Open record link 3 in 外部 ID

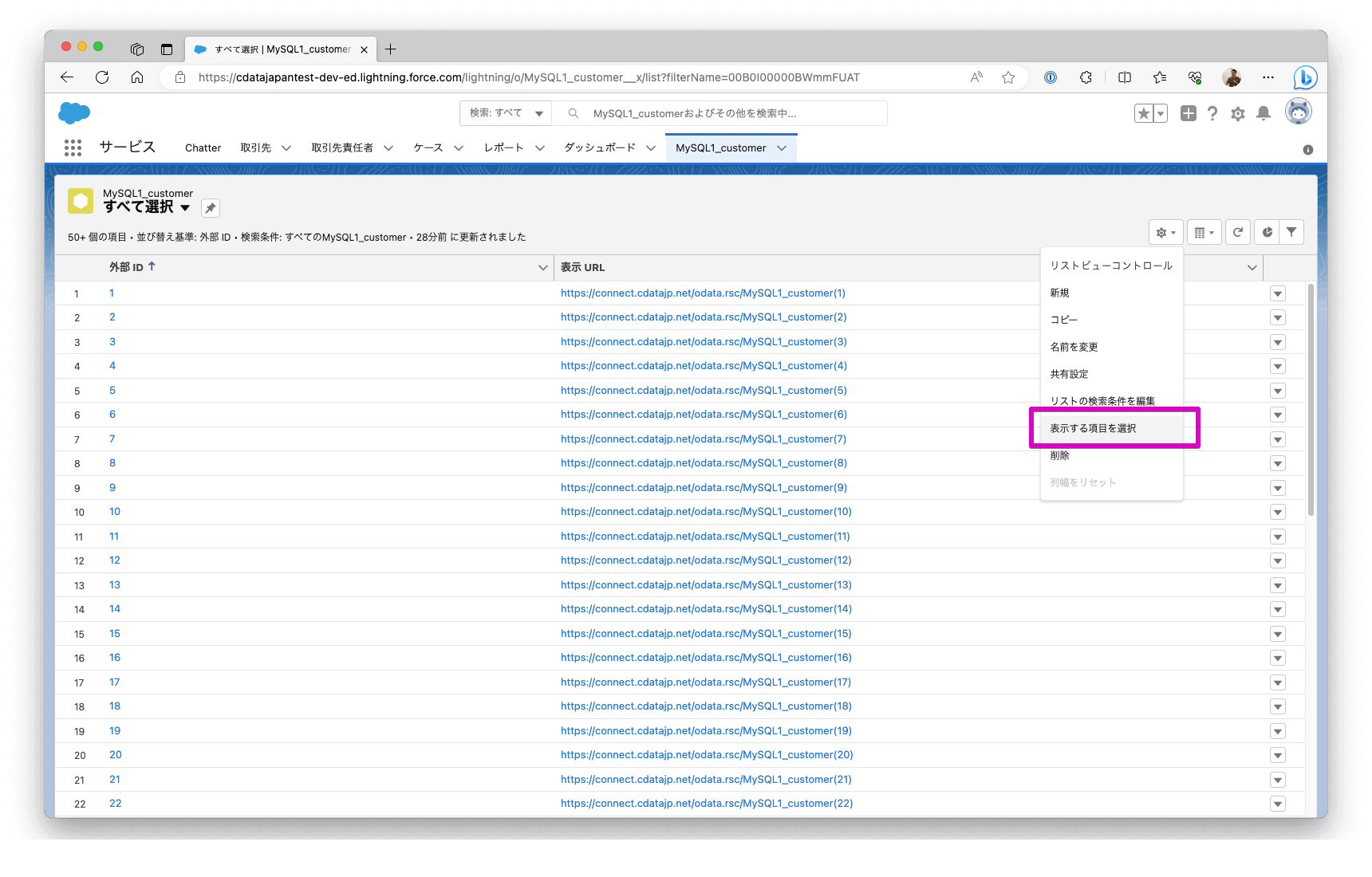[x=112, y=342]
